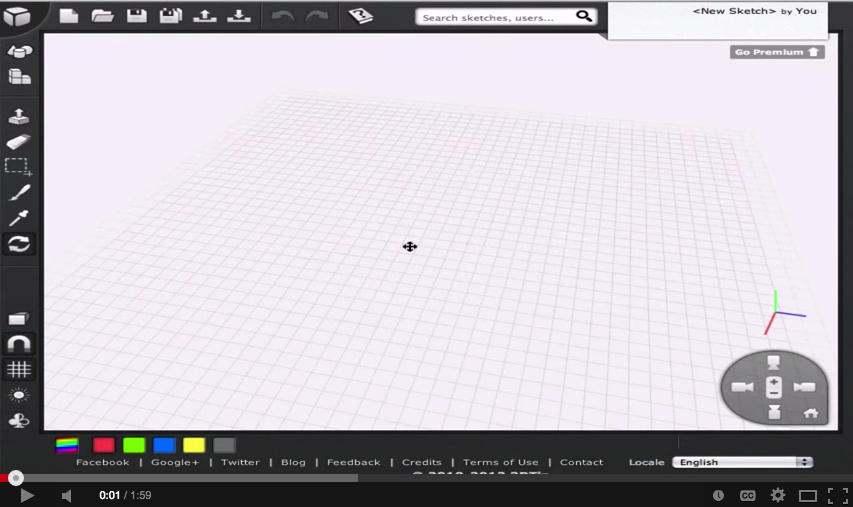Open the Google+ link
This screenshot has width=853, height=507.
[175, 462]
